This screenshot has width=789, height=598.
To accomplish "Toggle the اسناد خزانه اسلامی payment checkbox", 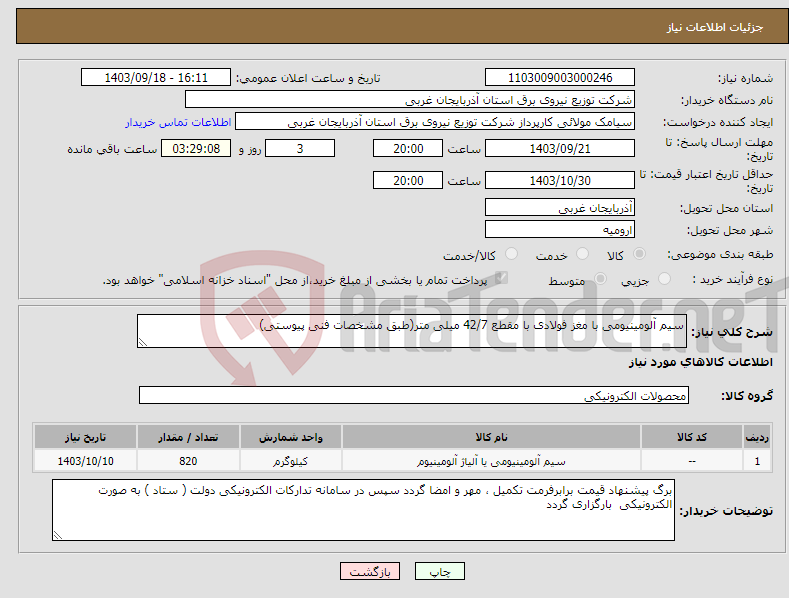I will click(501, 278).
